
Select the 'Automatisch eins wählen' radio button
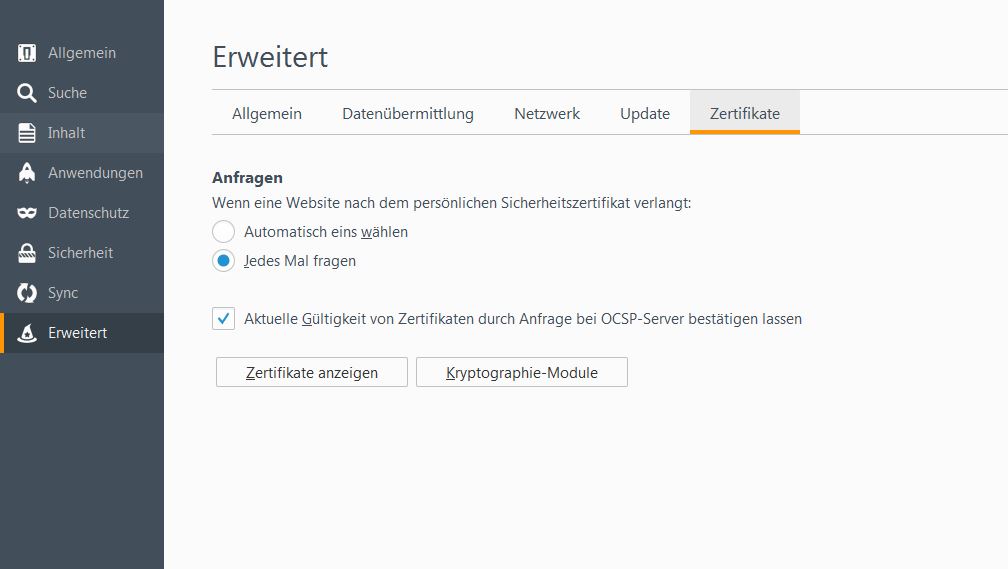pos(224,232)
